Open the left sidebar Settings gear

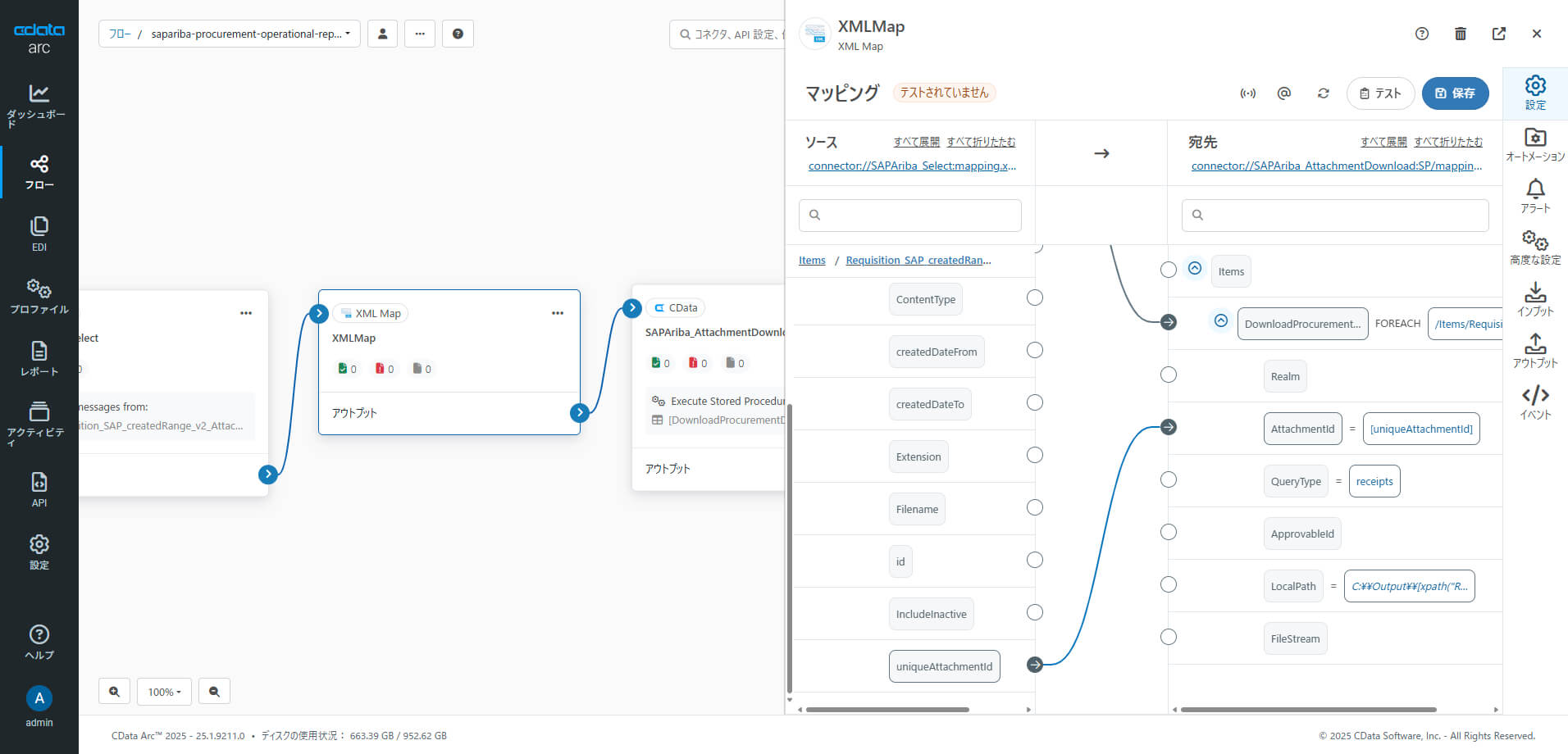tap(39, 552)
